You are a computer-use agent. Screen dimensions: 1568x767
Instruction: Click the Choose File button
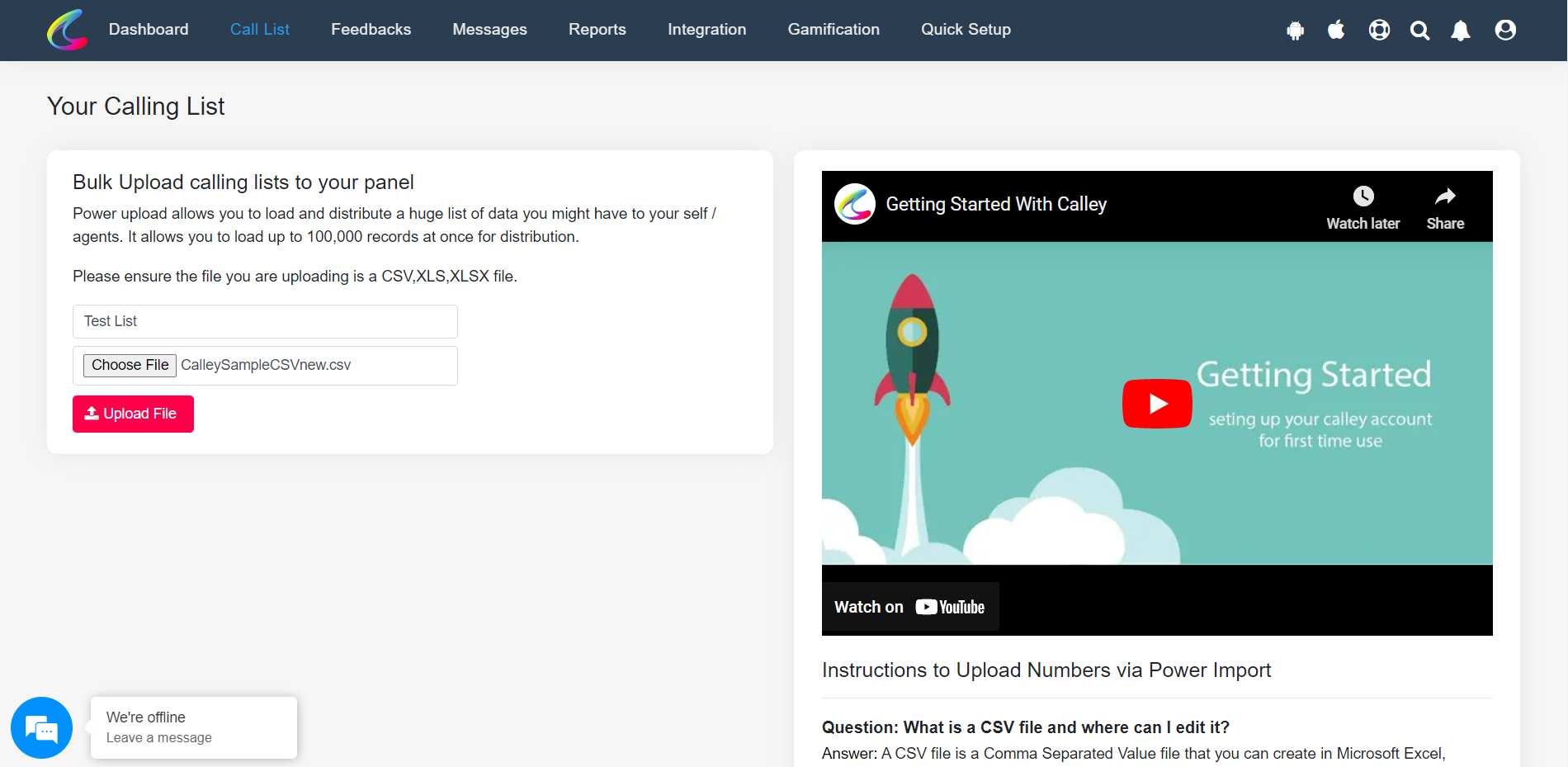pos(130,365)
